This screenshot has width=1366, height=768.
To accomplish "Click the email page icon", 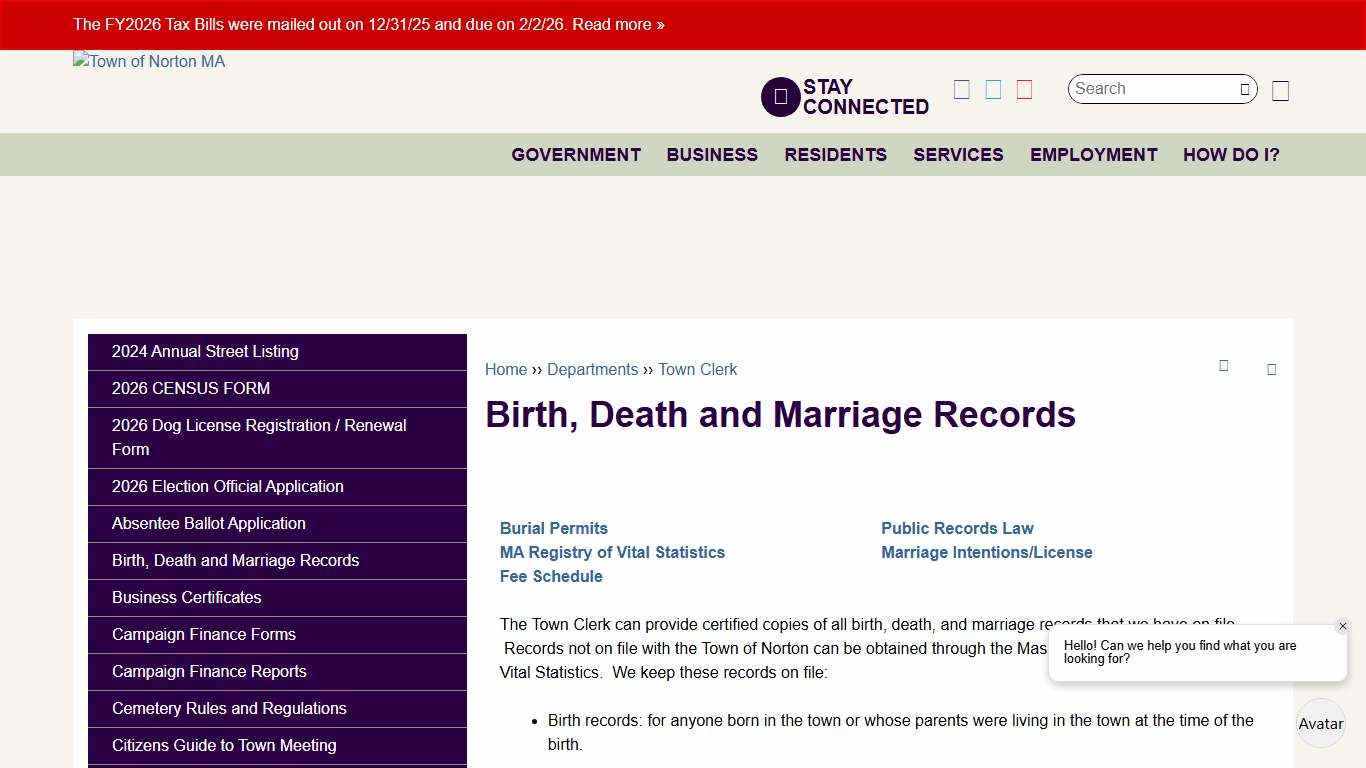I will [1271, 369].
